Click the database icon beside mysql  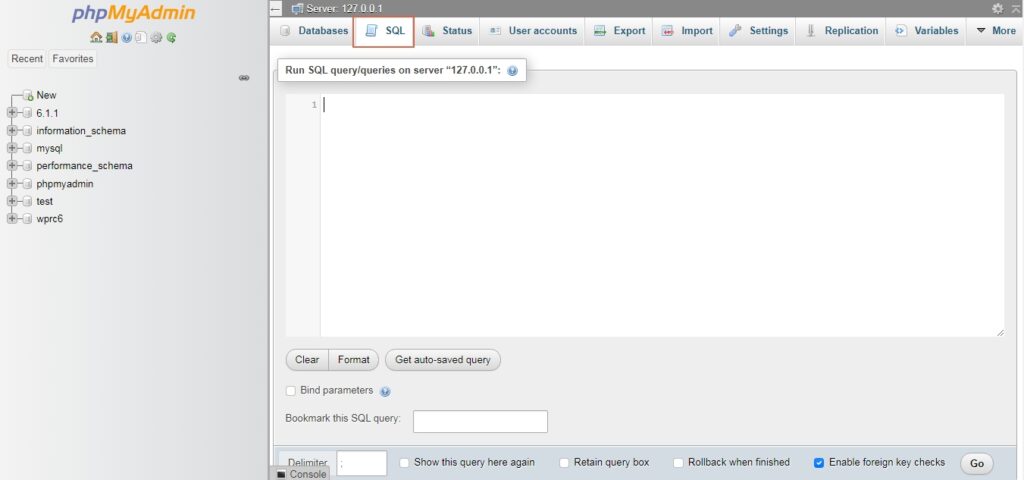coord(27,148)
